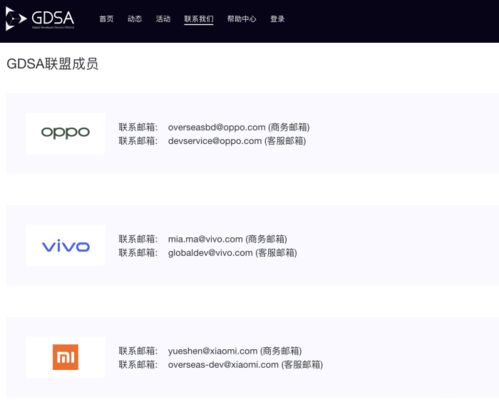
Task: Click the Xiaomi MI logo thumbnail
Action: tap(65, 357)
